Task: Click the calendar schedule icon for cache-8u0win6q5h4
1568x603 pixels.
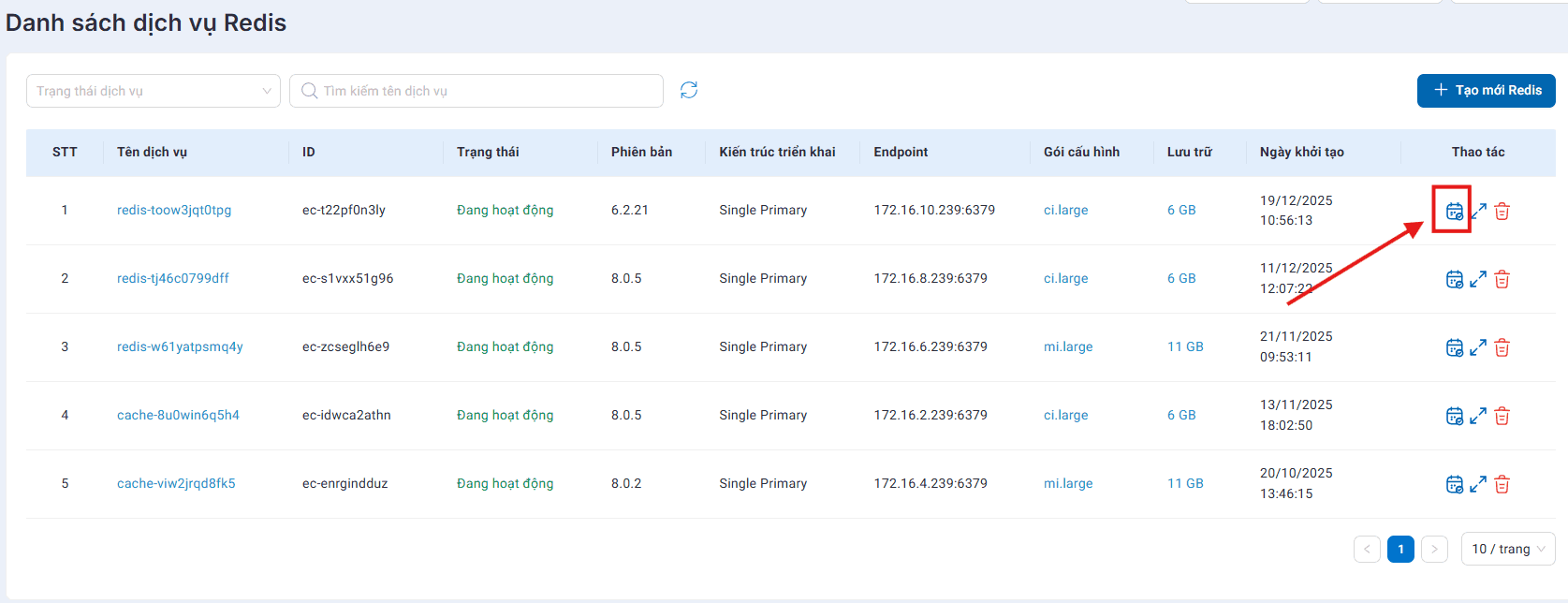Action: (x=1454, y=416)
